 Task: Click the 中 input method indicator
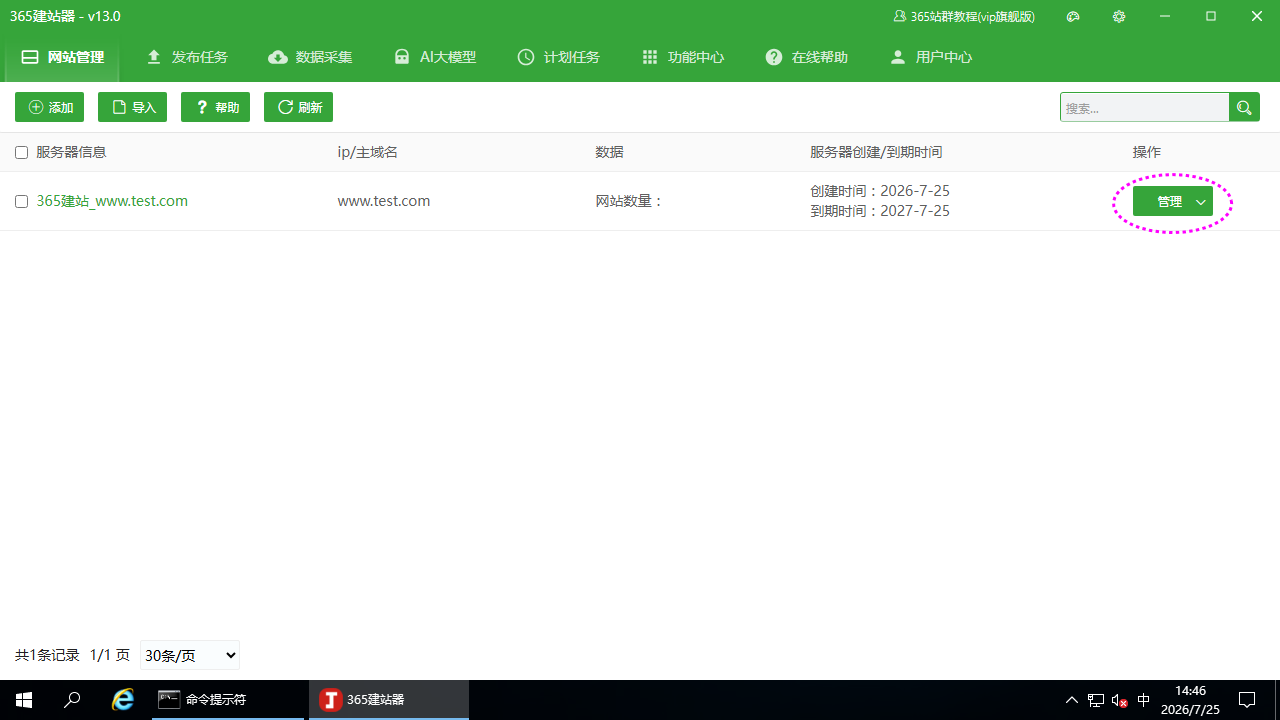point(1144,700)
